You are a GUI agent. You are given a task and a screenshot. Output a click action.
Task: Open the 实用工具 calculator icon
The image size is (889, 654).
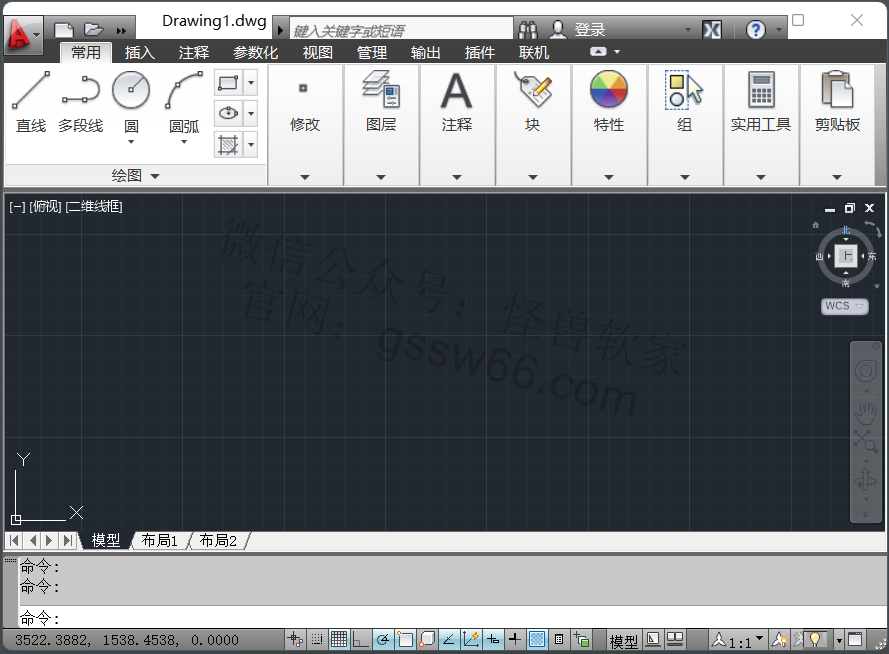[761, 91]
